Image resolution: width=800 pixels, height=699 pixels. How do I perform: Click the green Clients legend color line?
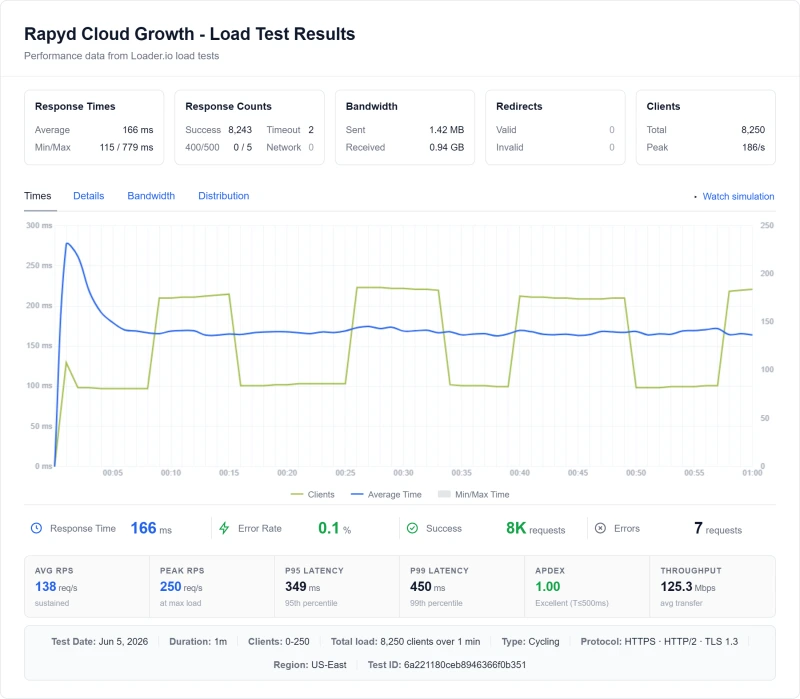[x=296, y=494]
